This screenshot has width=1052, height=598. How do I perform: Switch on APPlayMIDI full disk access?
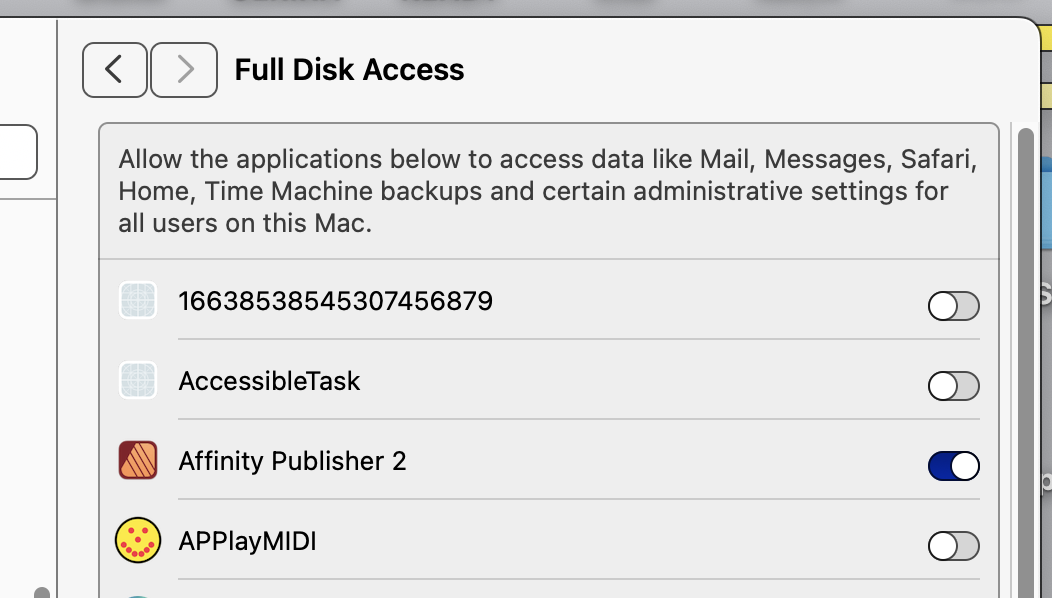click(953, 546)
